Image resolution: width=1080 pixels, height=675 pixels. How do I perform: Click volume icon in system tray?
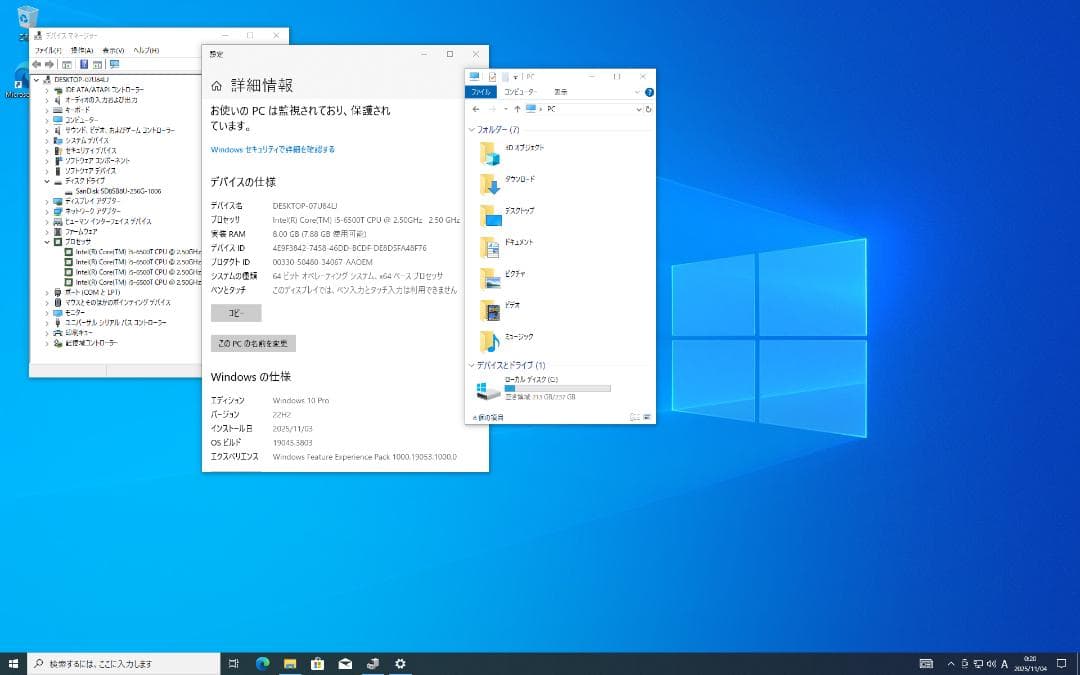point(991,664)
